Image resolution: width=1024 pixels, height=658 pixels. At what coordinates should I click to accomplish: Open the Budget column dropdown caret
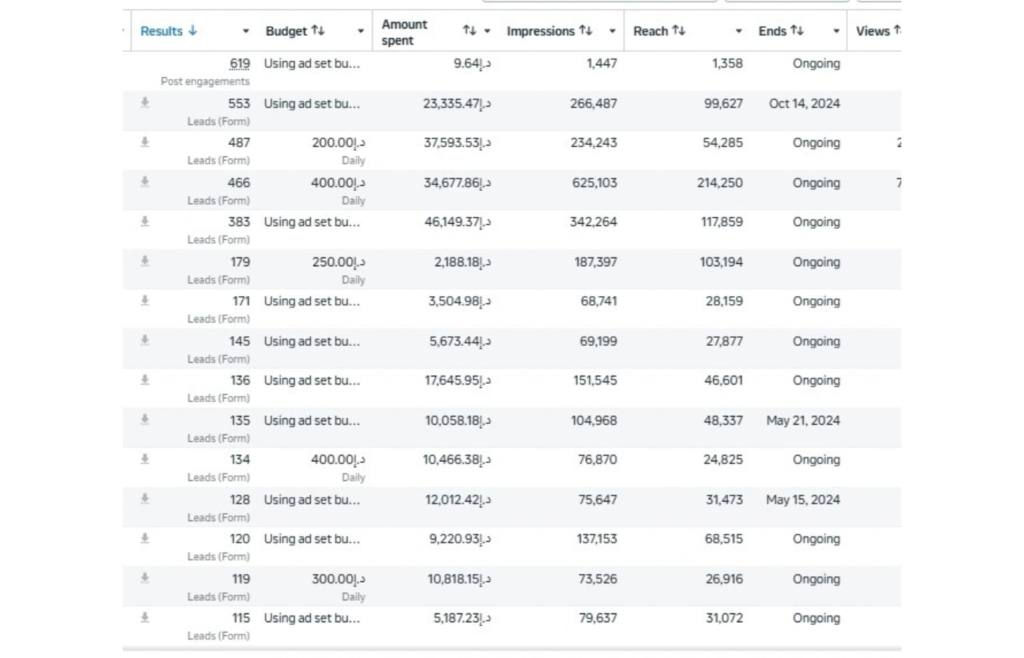[x=360, y=31]
